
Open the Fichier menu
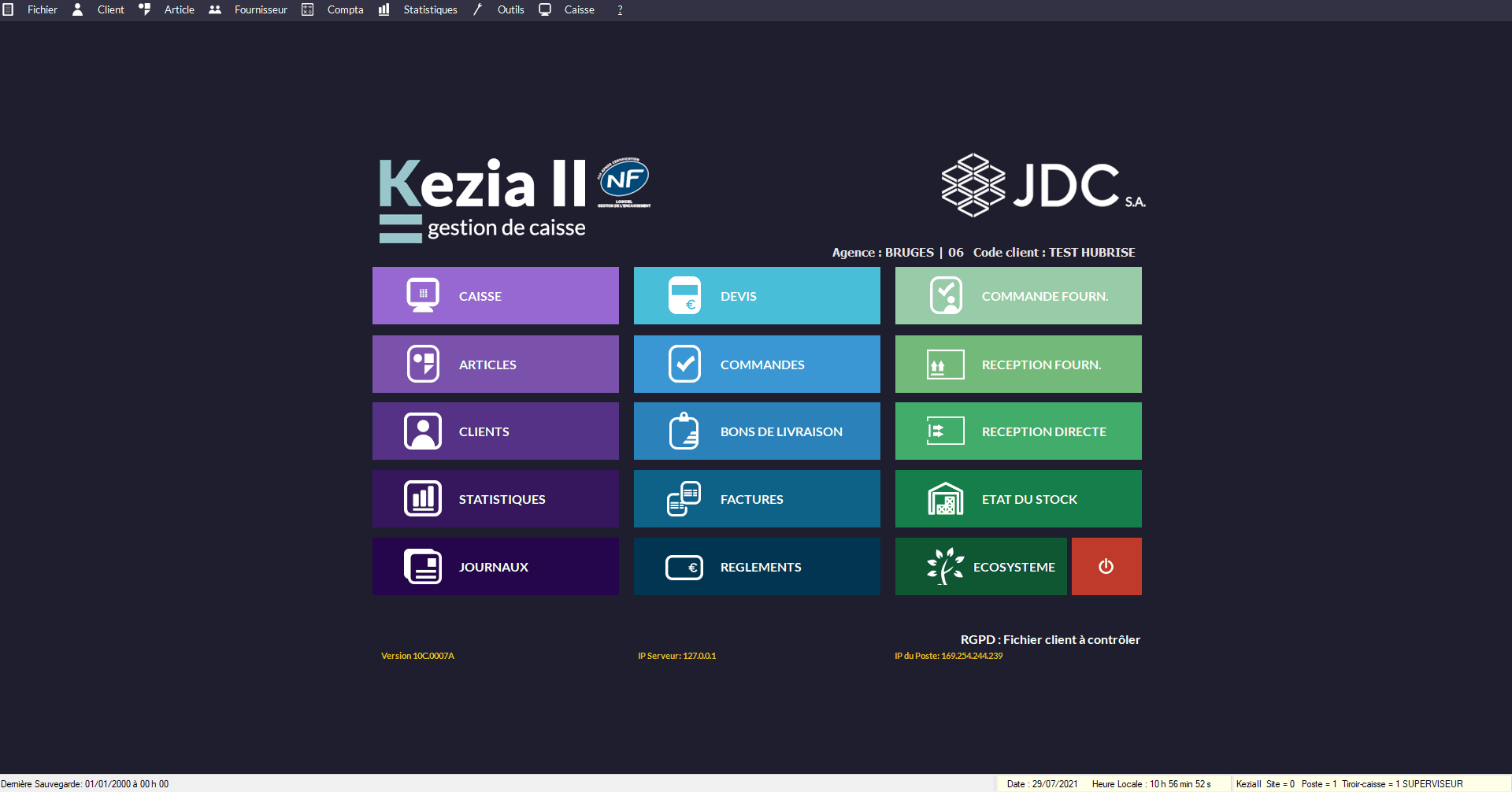pyautogui.click(x=43, y=9)
